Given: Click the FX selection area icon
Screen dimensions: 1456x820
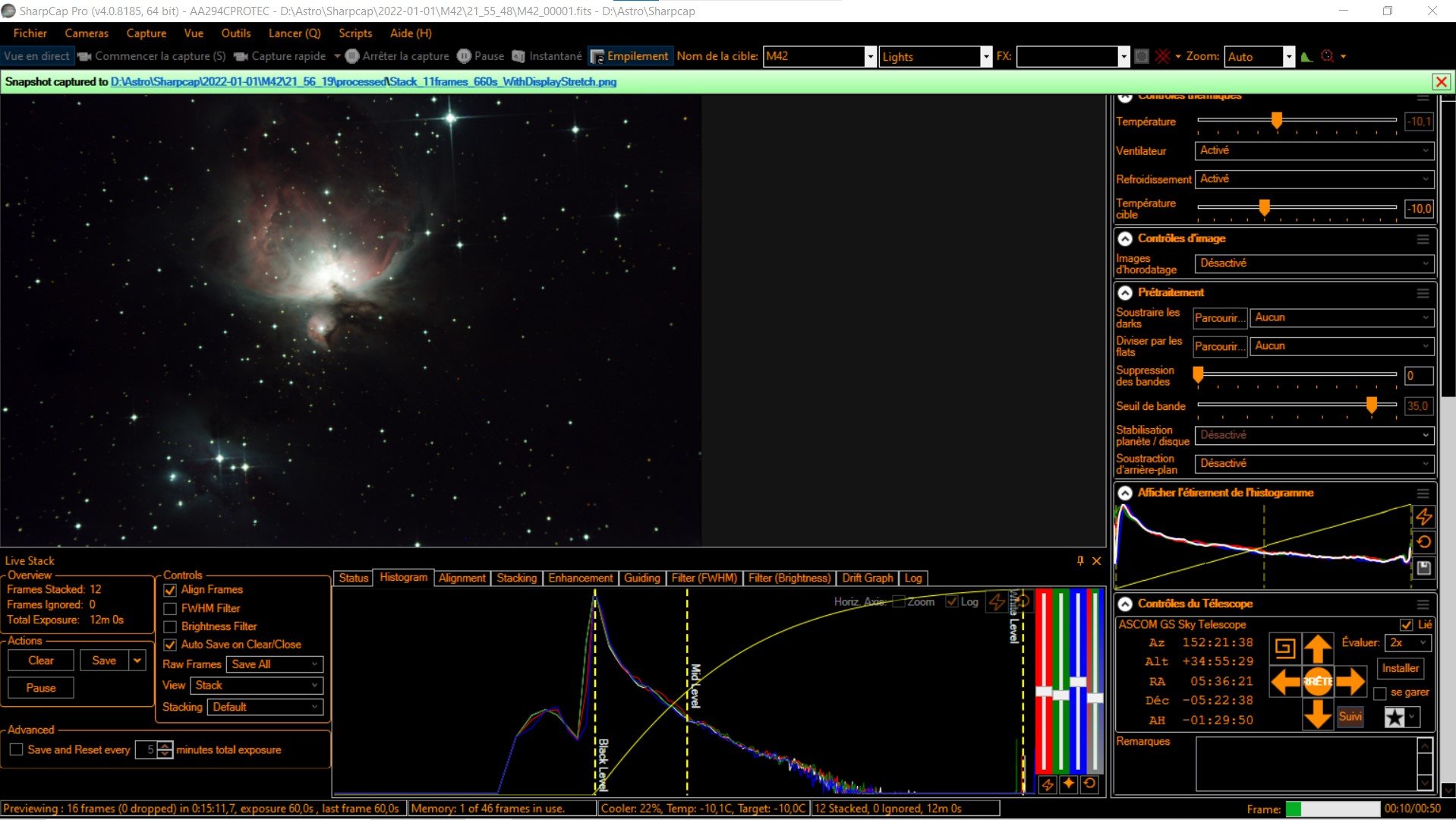Looking at the screenshot, I should tap(1141, 56).
